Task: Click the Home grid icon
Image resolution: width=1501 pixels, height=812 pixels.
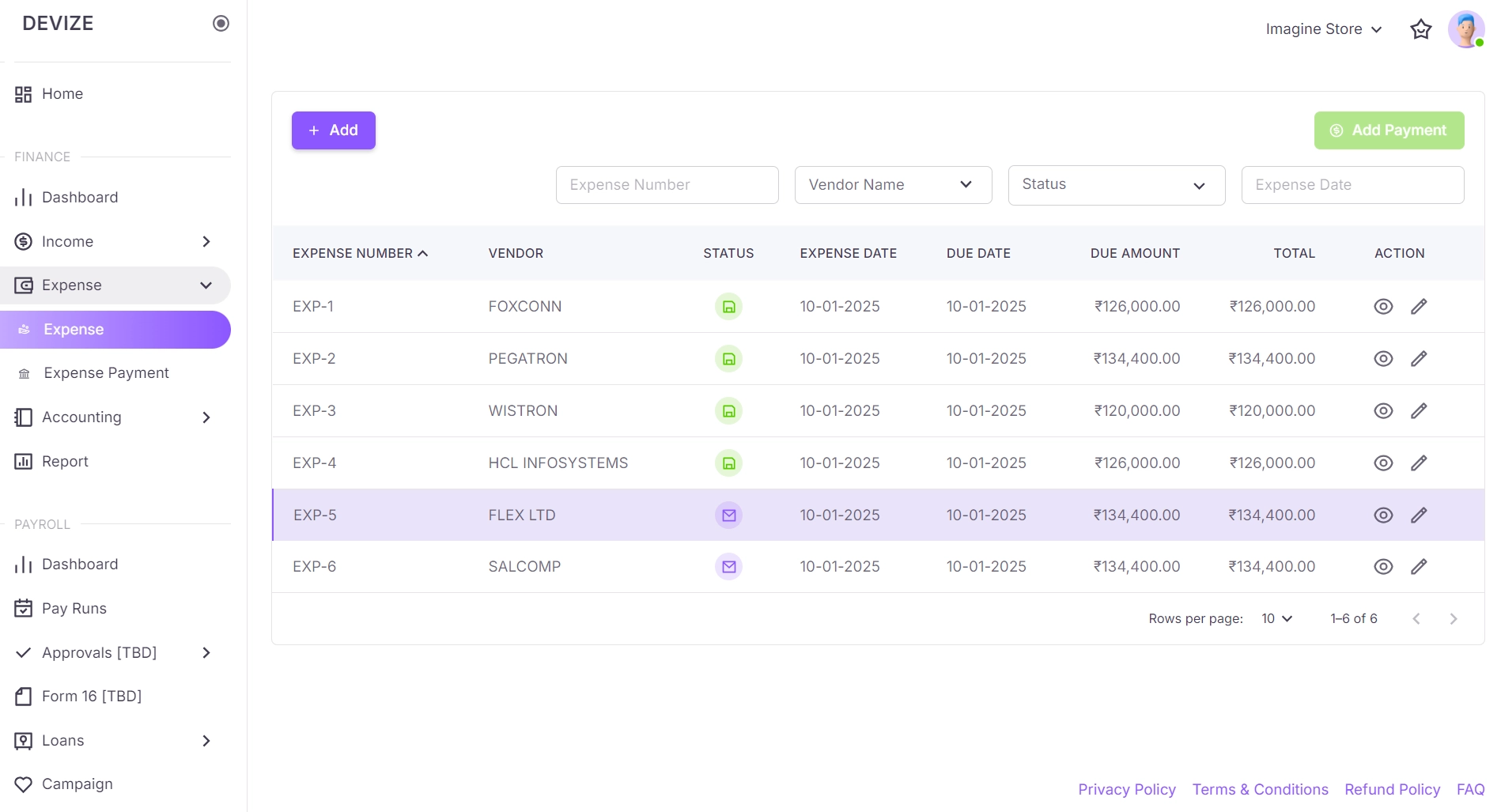Action: [24, 94]
